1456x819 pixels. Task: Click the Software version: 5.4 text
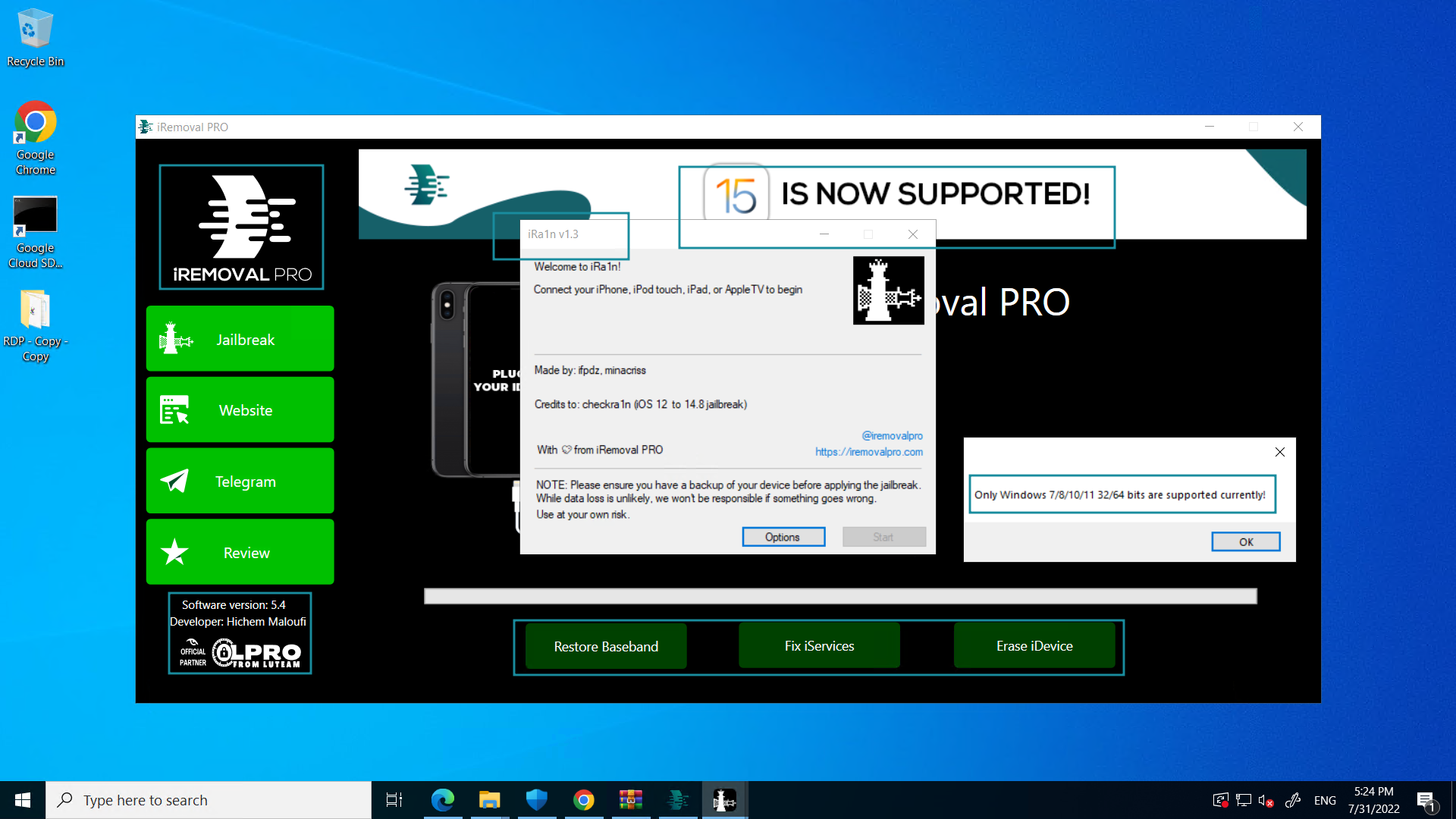(x=234, y=604)
